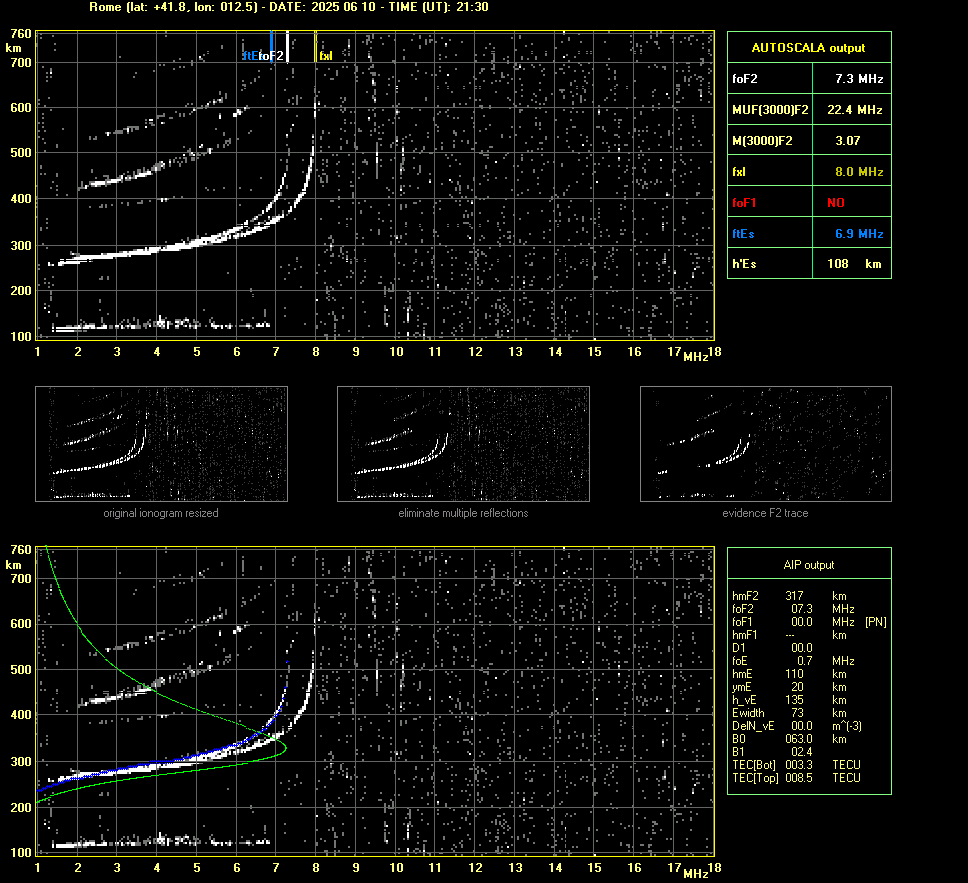Select the 108 km h'Es value
Viewport: 968px width, 883px height.
coord(854,264)
